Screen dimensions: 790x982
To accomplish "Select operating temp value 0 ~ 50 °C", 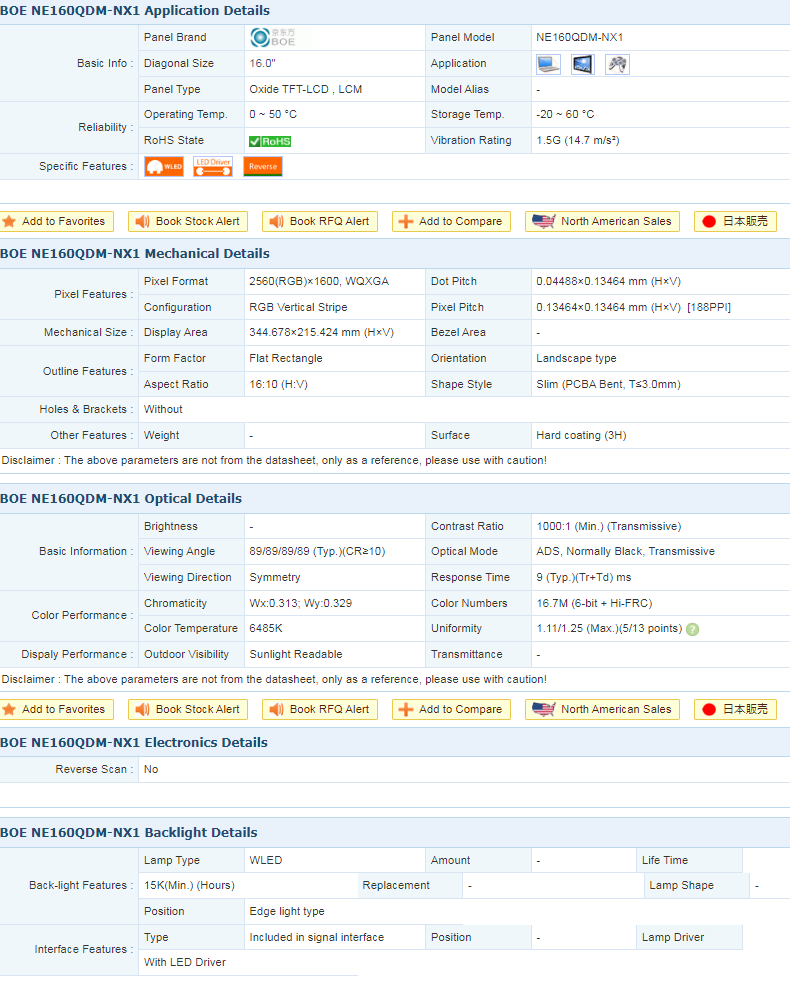I will coord(273,115).
